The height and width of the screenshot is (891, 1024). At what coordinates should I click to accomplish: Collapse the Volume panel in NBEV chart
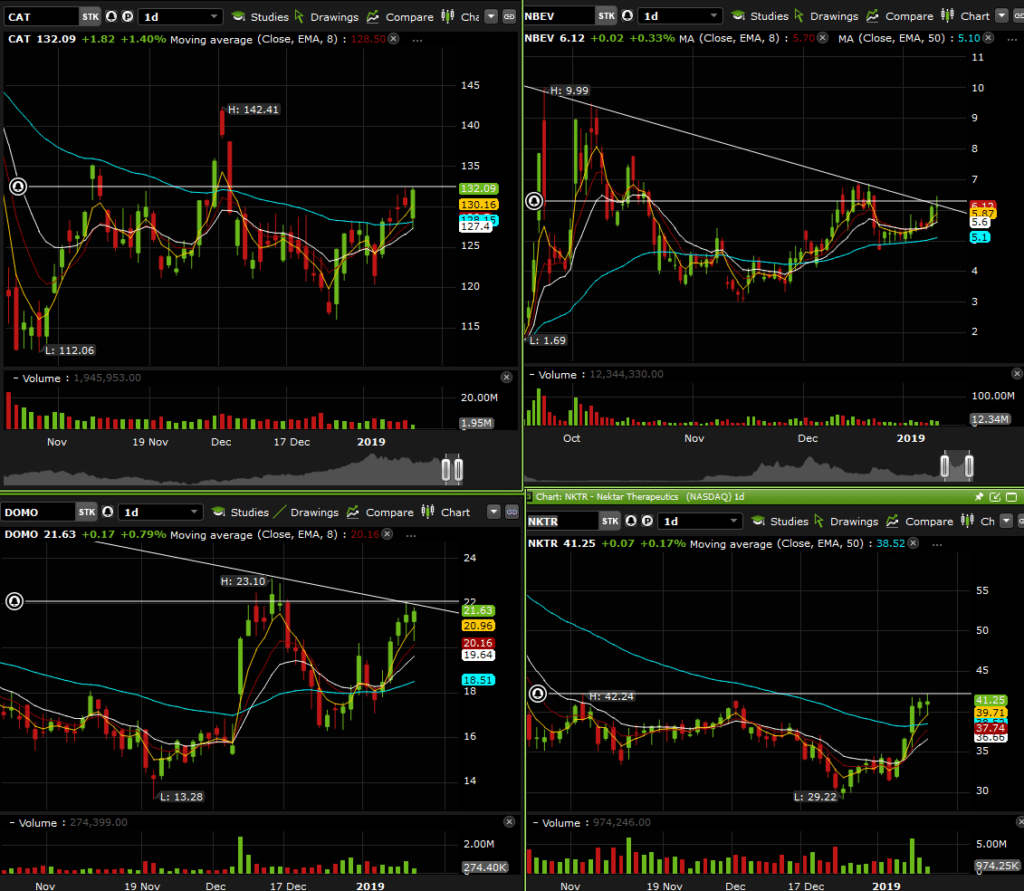[532, 375]
